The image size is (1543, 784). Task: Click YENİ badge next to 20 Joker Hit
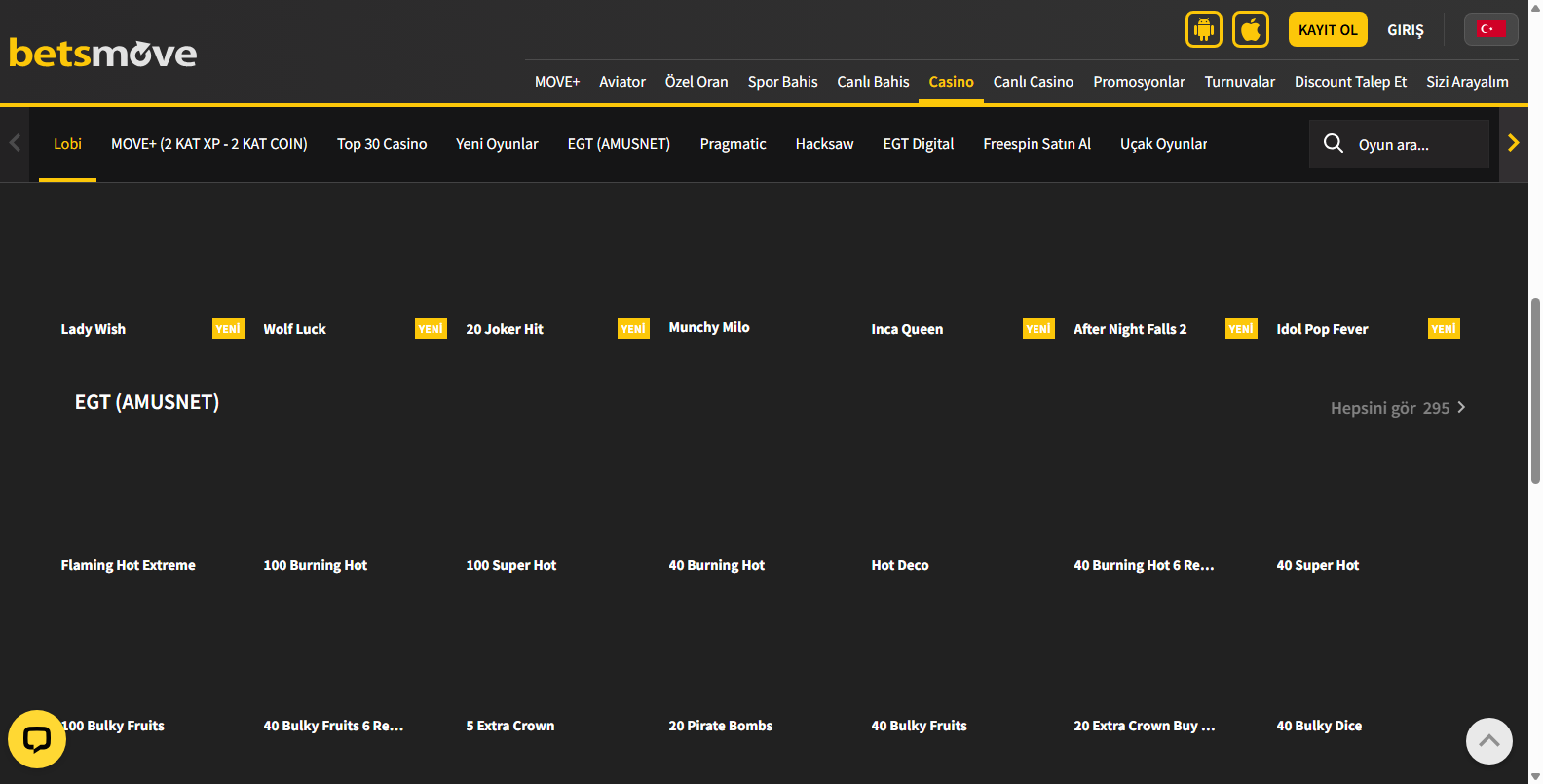(633, 329)
